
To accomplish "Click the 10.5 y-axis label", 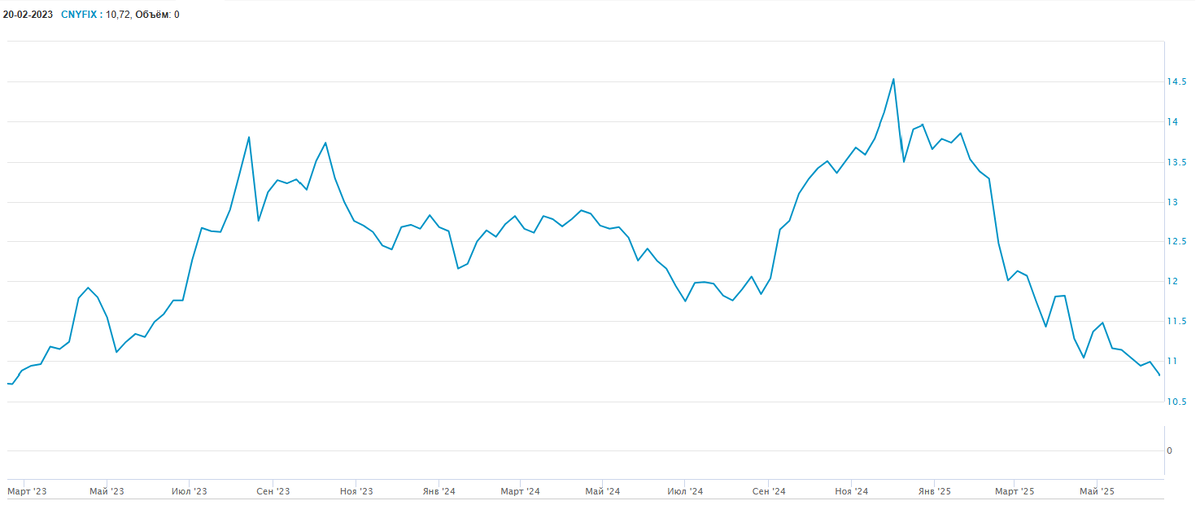I will pos(1178,402).
